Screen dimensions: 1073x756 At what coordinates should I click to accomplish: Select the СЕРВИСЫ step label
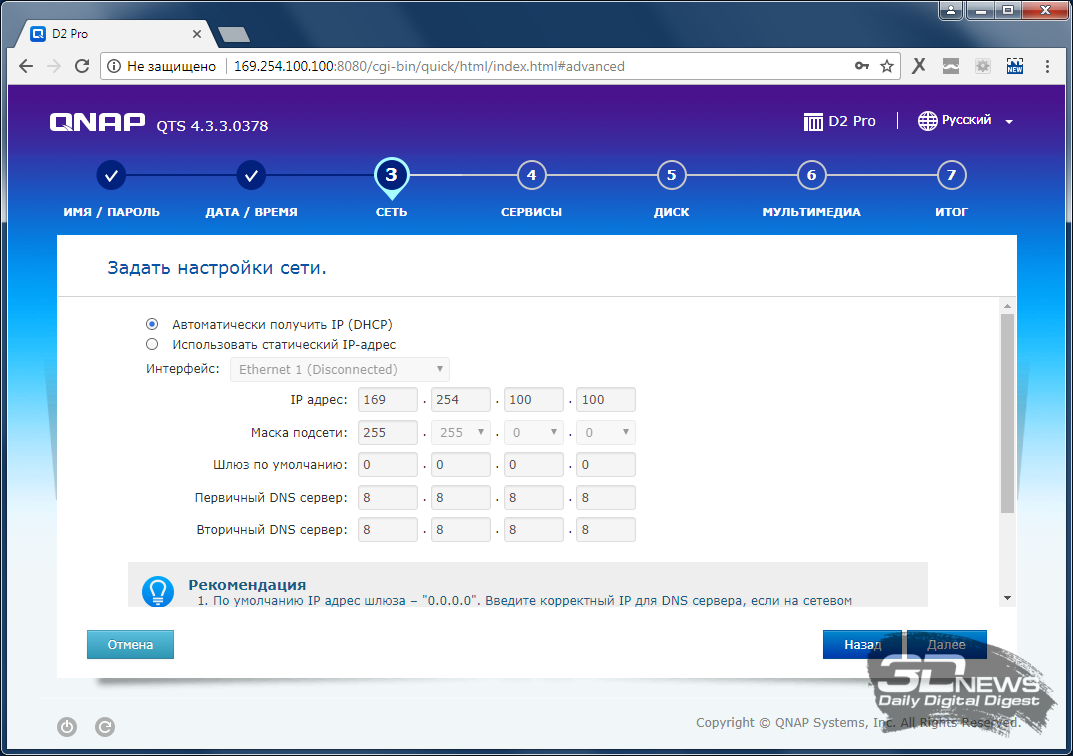coord(531,212)
